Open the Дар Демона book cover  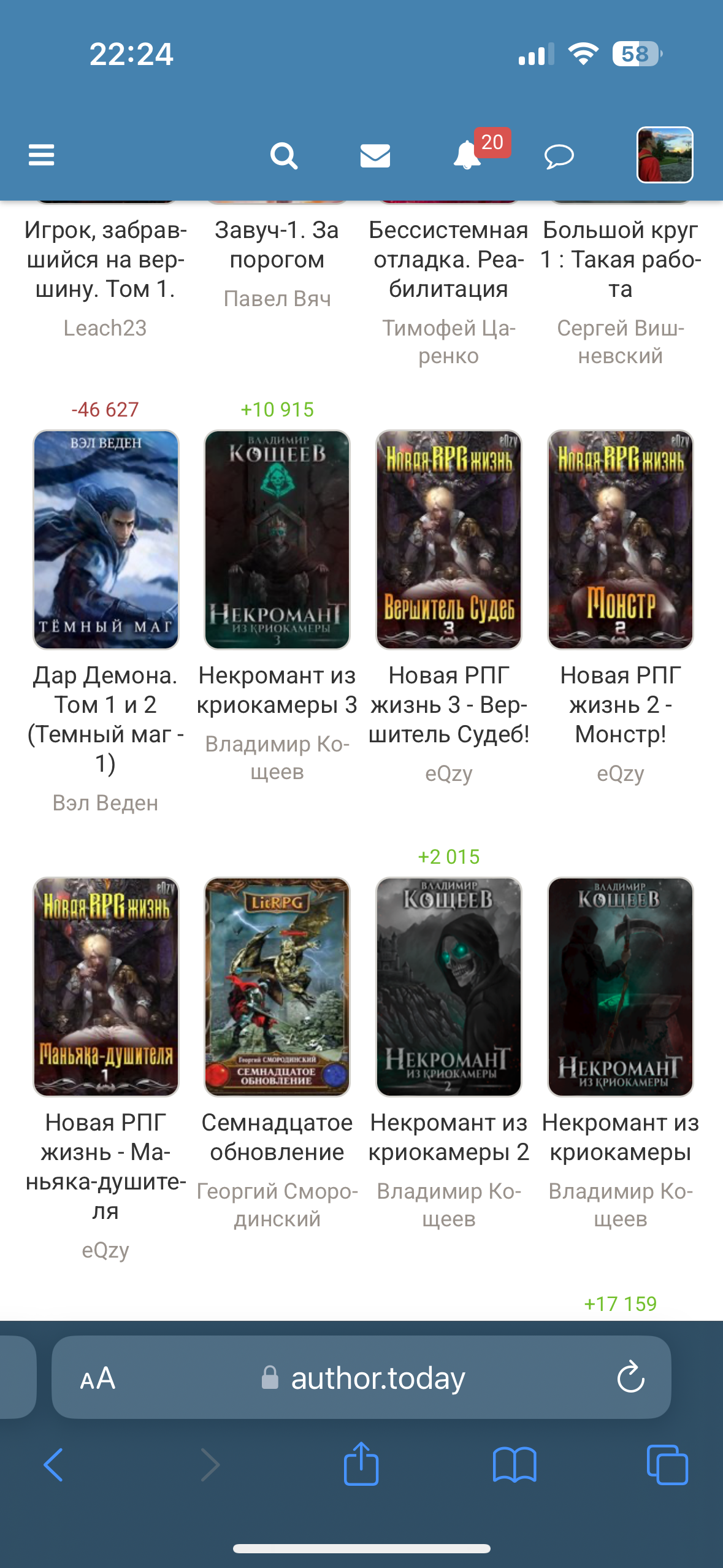105,540
